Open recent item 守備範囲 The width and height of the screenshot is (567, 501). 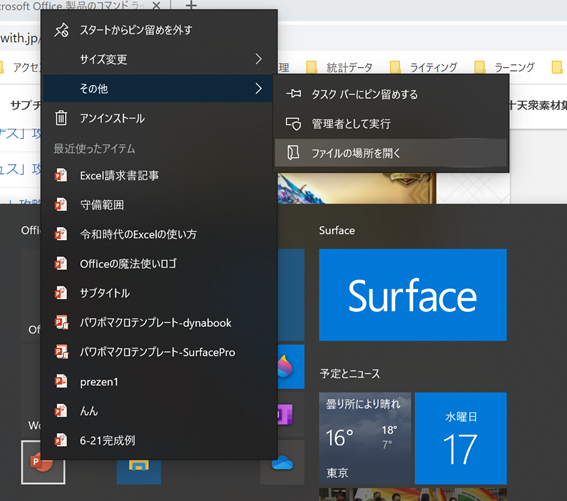(x=159, y=205)
